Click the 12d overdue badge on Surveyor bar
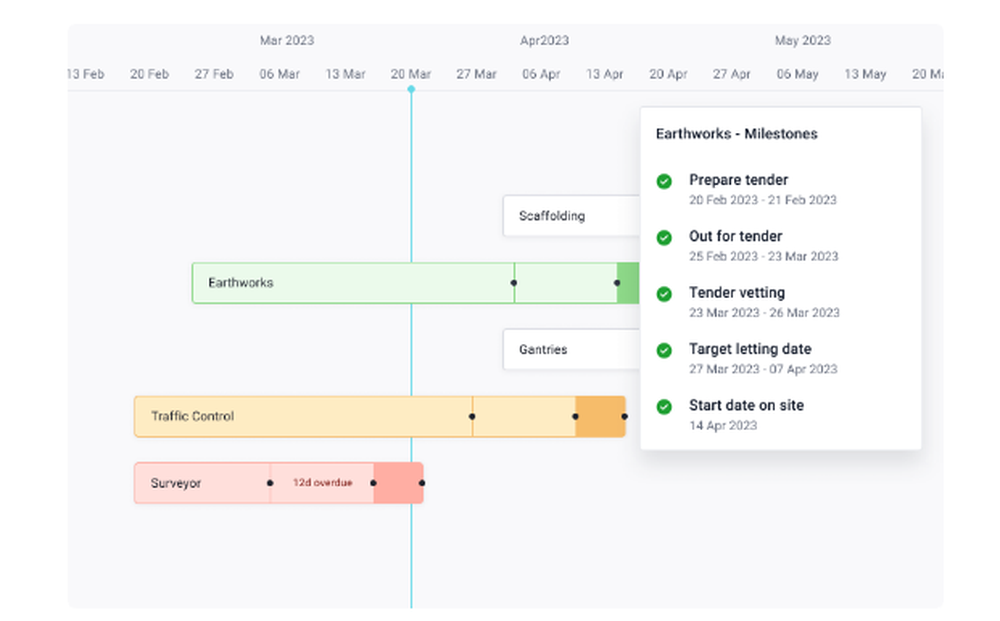The height and width of the screenshot is (621, 1000). pyautogui.click(x=322, y=483)
